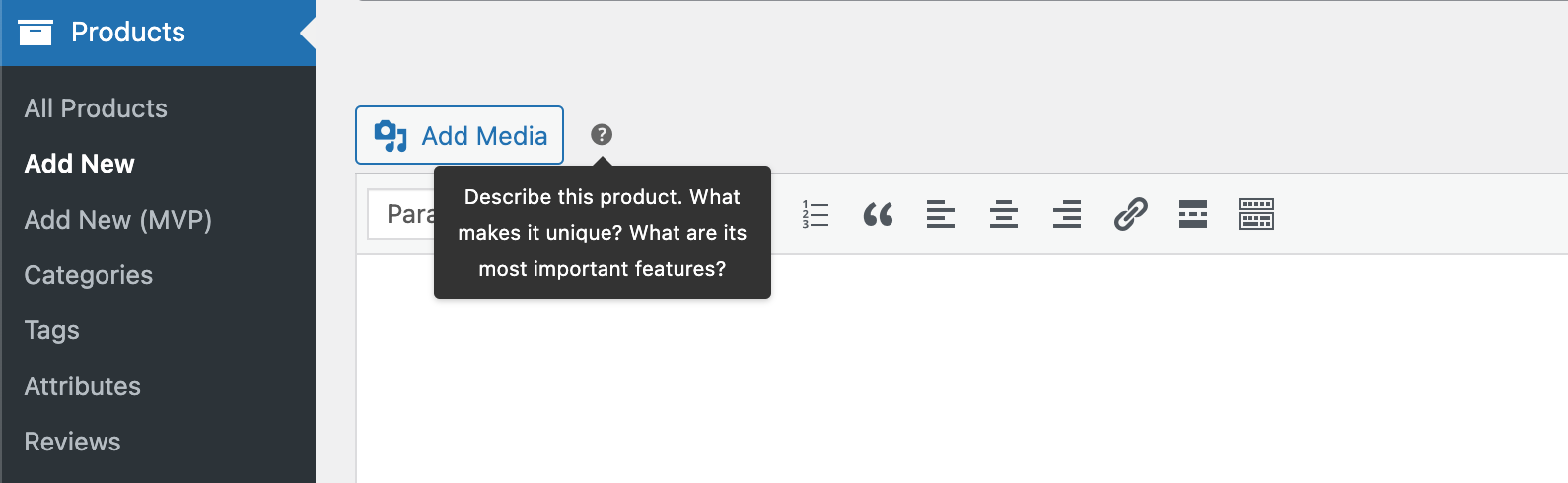Click the Add Media button
The width and height of the screenshot is (1568, 483).
460,135
